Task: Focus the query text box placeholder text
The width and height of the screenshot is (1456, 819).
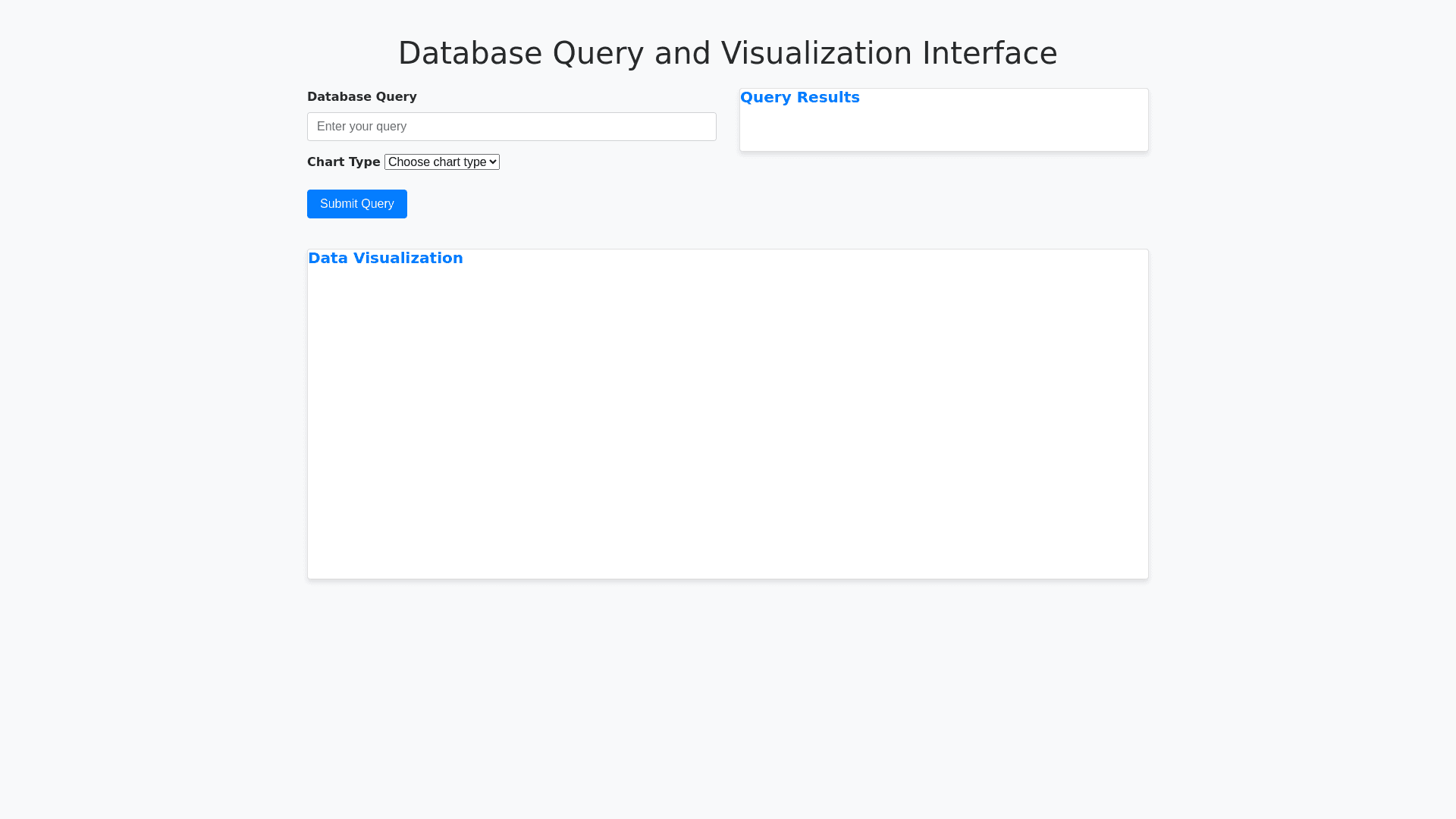Action: click(x=362, y=127)
